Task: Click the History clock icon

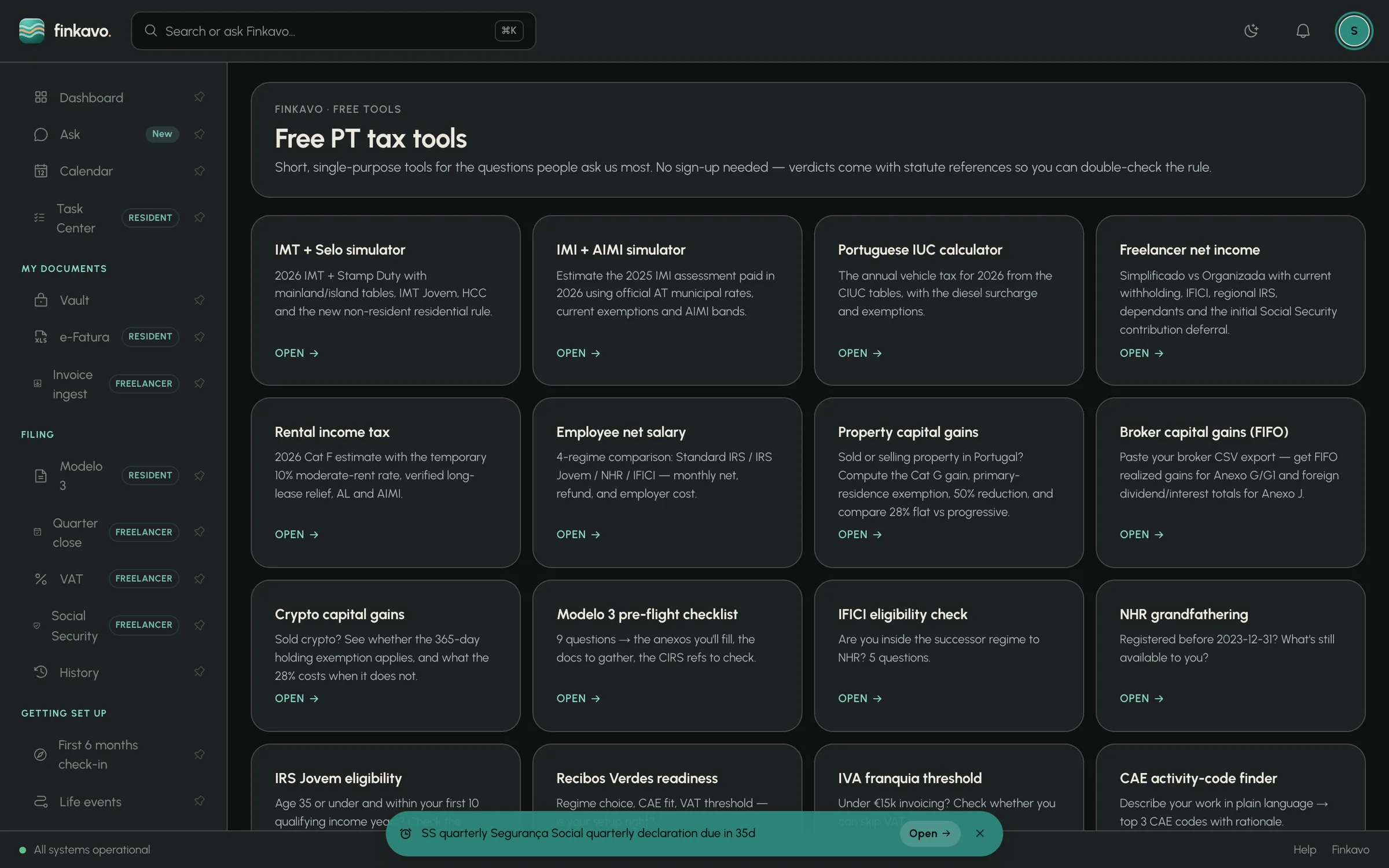Action: tap(41, 672)
